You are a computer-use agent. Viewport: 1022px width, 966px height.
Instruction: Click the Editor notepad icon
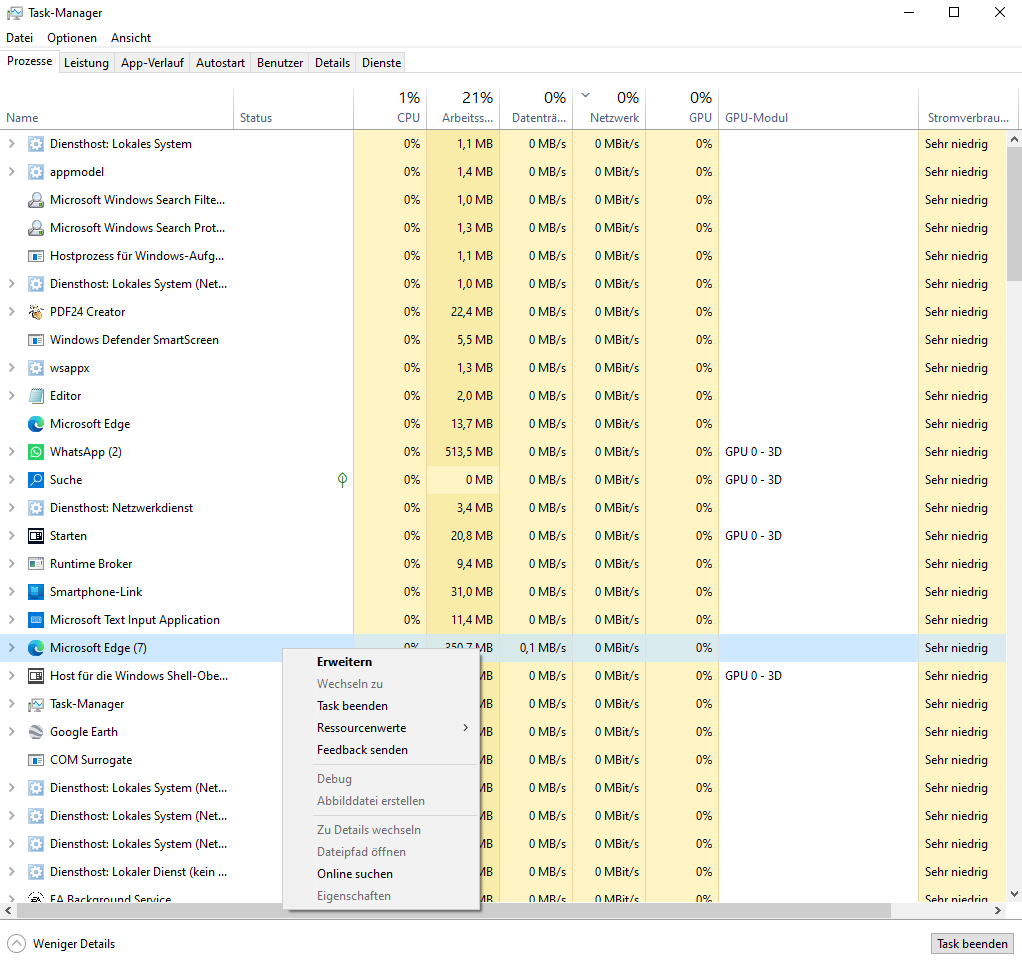36,396
